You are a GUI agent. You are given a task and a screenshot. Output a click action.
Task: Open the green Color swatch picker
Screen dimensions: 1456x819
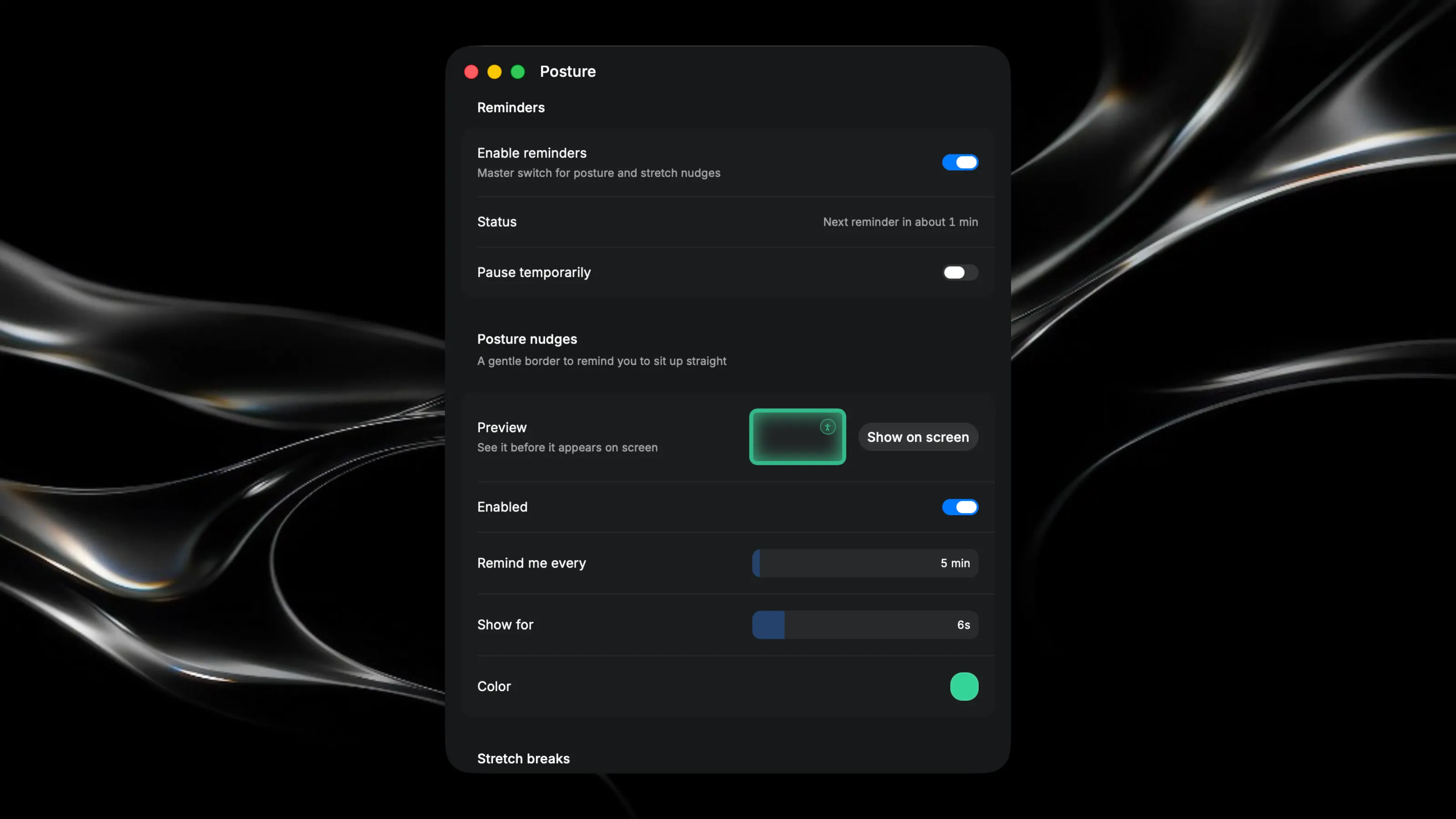tap(964, 686)
